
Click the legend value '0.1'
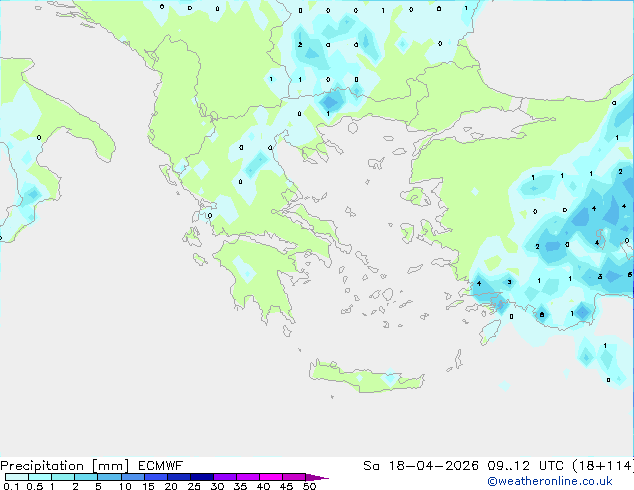[11, 486]
